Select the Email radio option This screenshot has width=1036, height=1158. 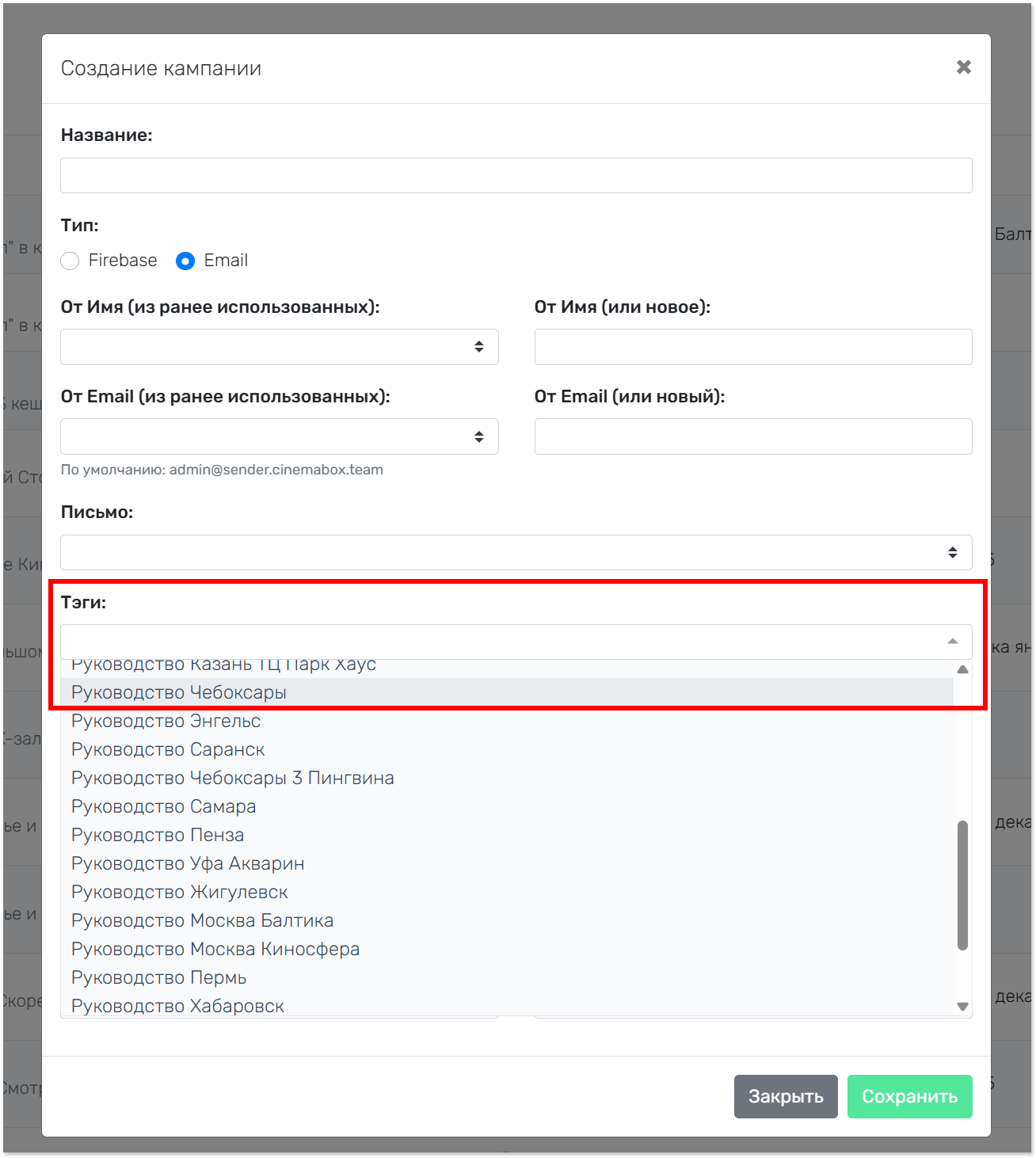(185, 261)
